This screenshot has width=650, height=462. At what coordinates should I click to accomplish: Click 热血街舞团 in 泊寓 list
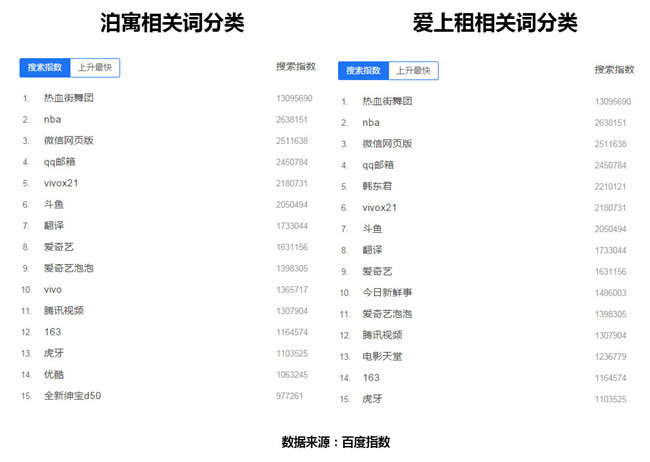[x=69, y=98]
